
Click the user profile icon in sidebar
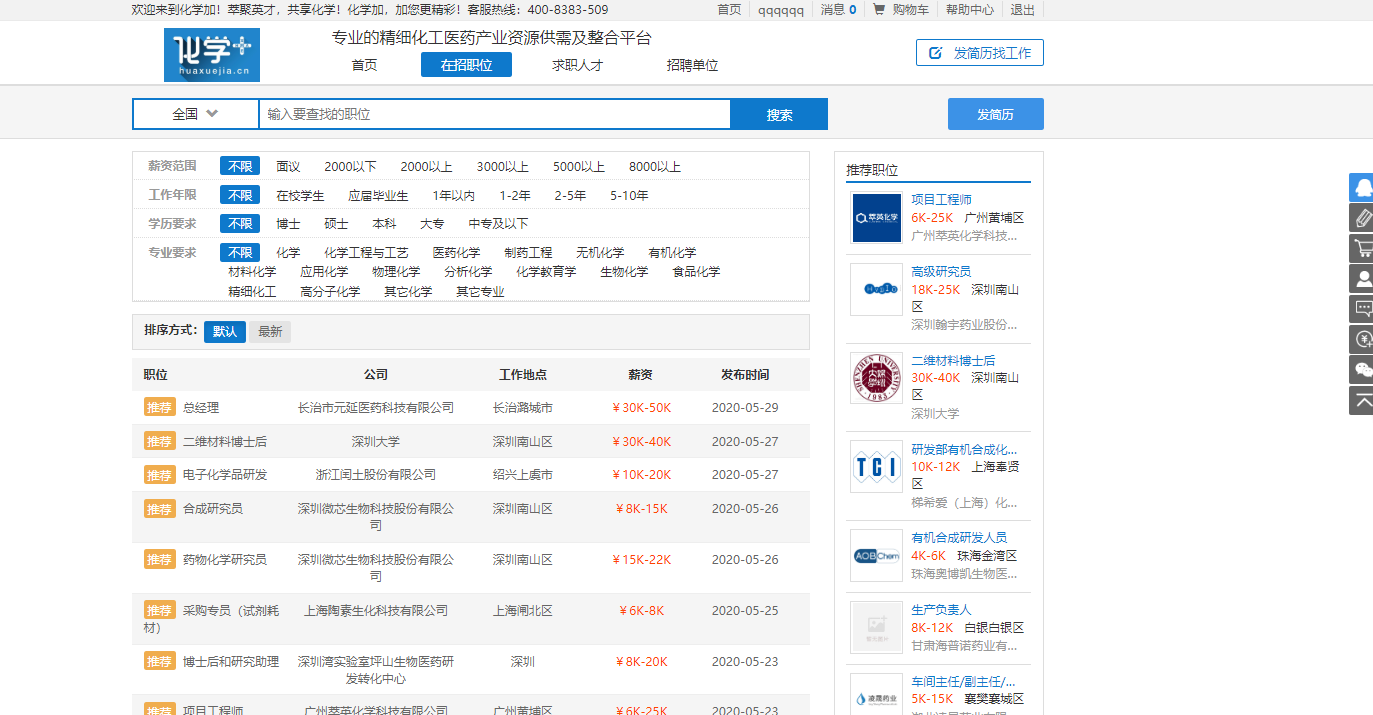coord(1362,278)
